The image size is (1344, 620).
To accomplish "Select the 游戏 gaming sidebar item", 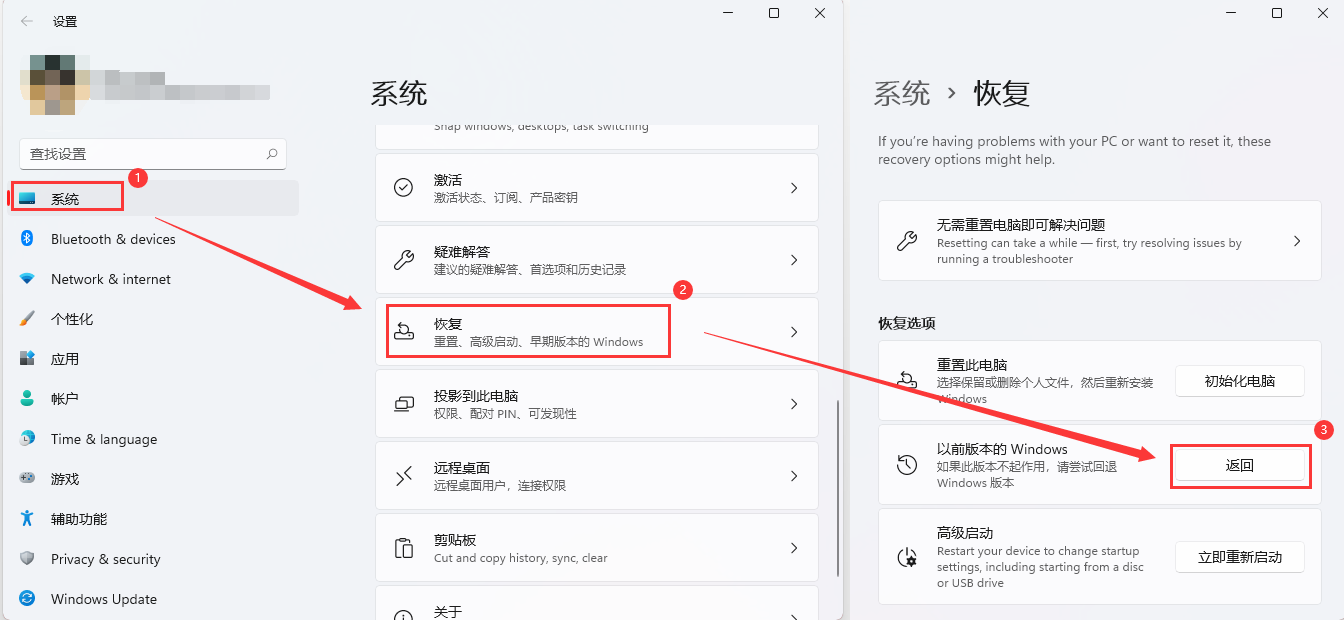I will (x=64, y=479).
